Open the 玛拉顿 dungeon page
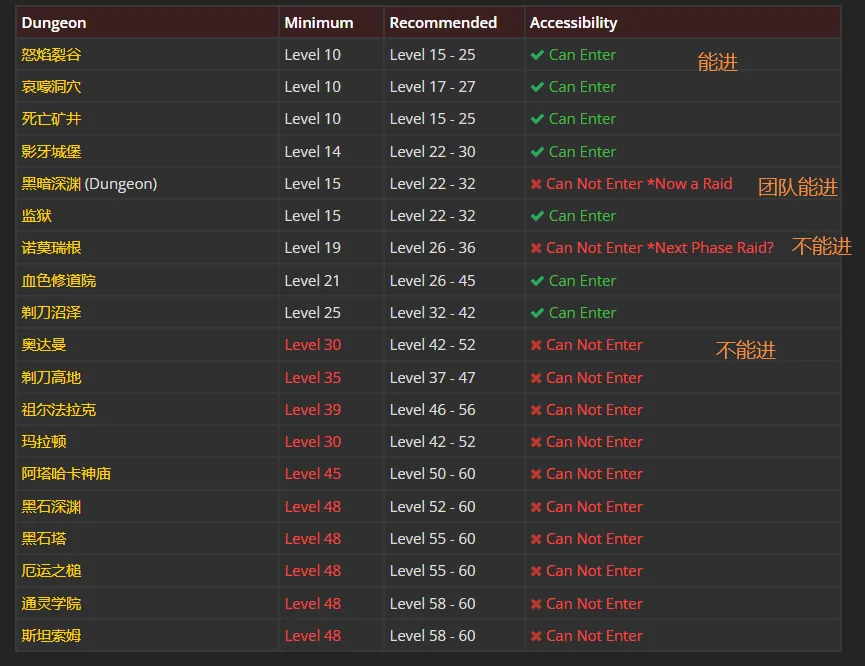Screen dimensions: 865x666 pyautogui.click(x=44, y=442)
